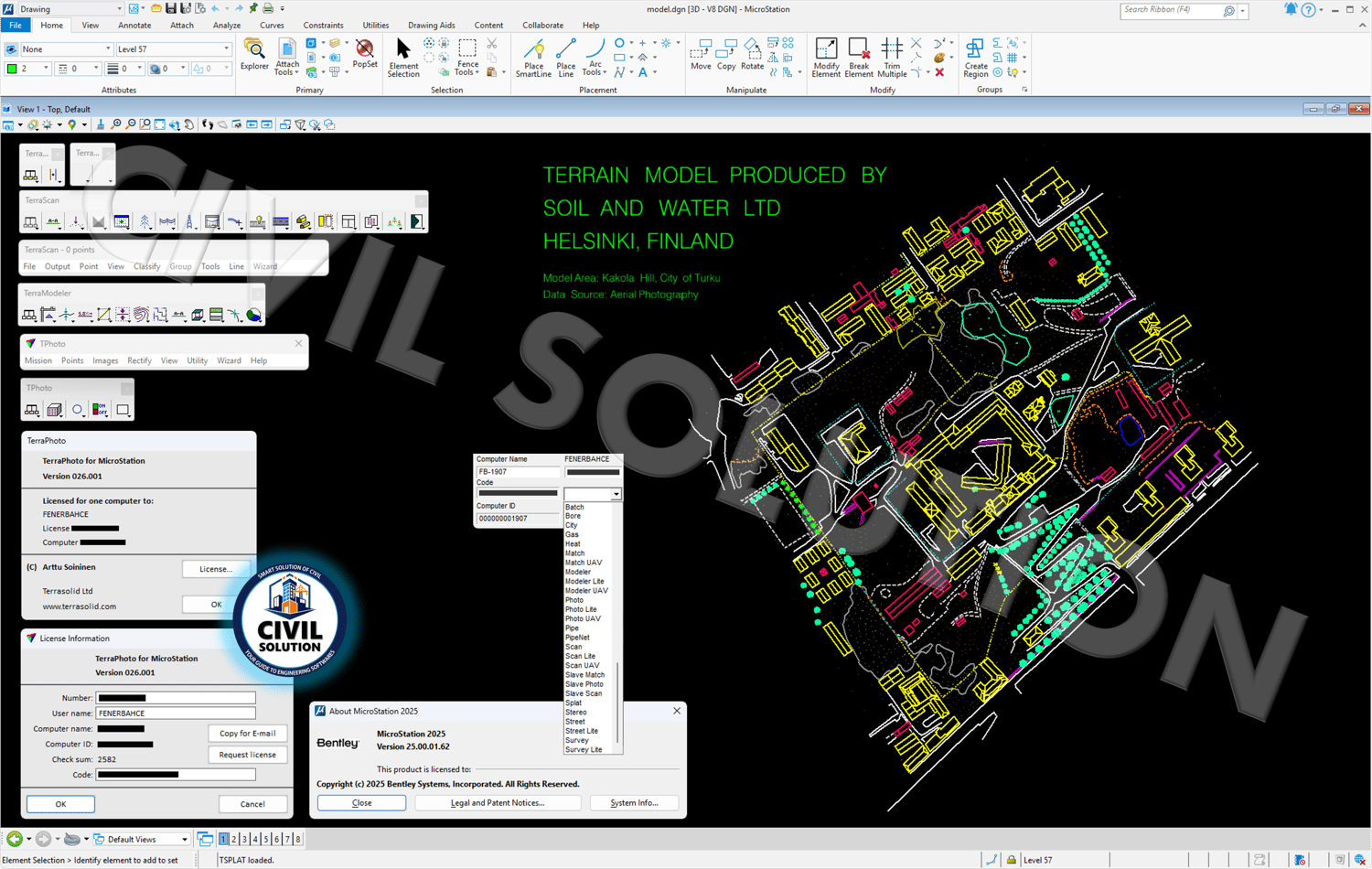Image resolution: width=1372 pixels, height=869 pixels.
Task: Click the Place Circle tool icon
Action: click(619, 43)
